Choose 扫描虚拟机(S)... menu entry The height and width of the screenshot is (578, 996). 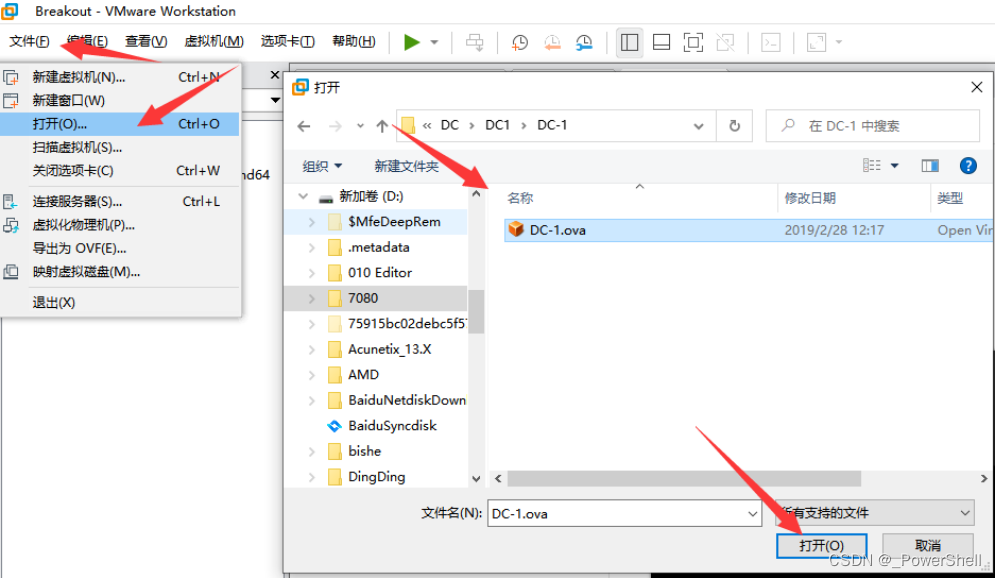(121, 147)
